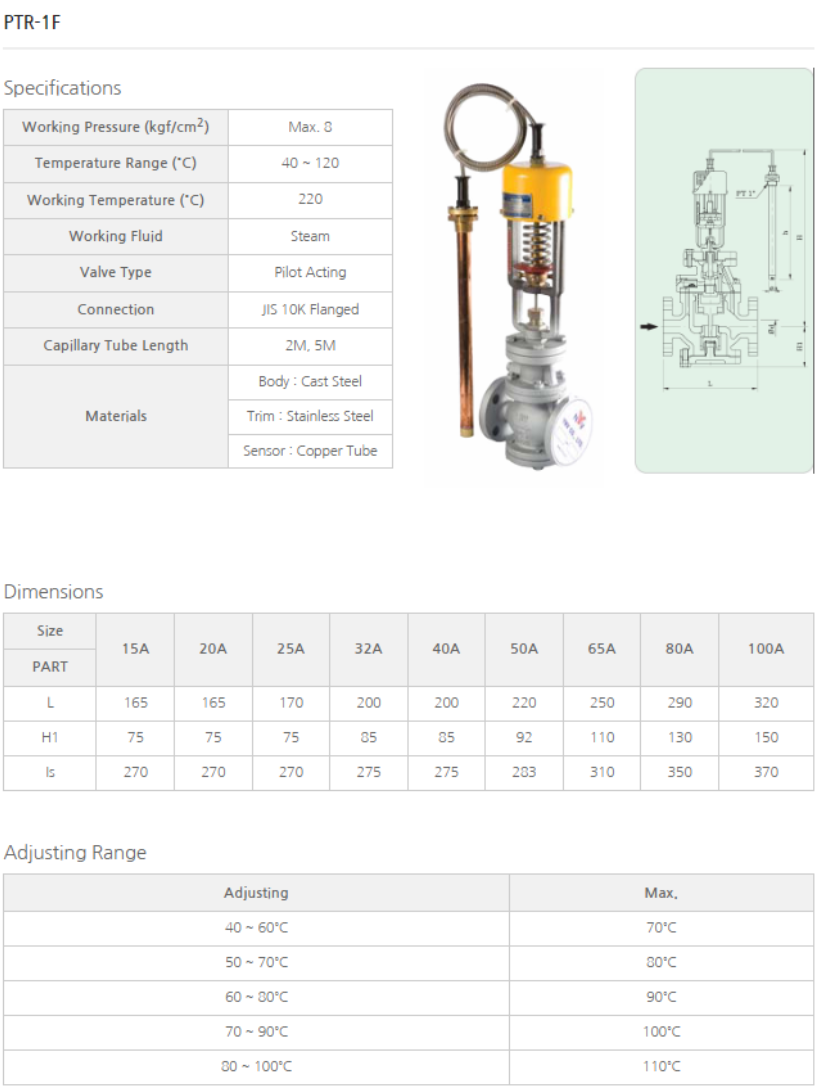Select the Capillary Tube Length label

tap(116, 345)
